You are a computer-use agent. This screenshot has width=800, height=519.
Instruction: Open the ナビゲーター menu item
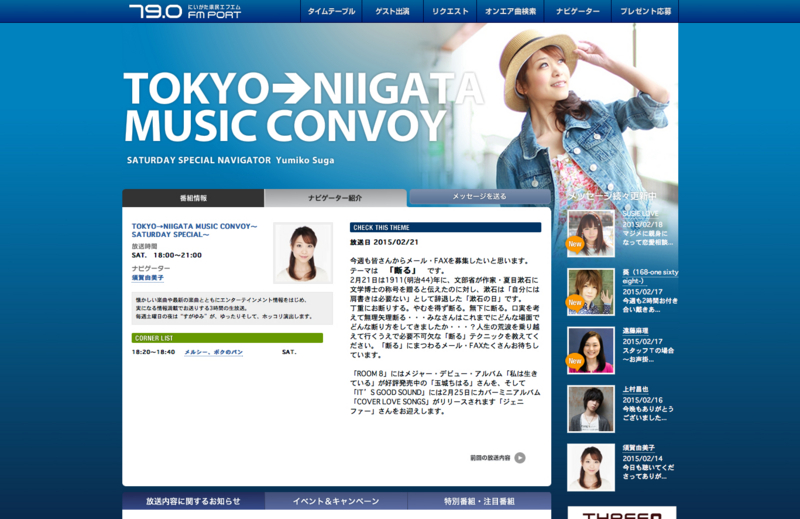(578, 11)
